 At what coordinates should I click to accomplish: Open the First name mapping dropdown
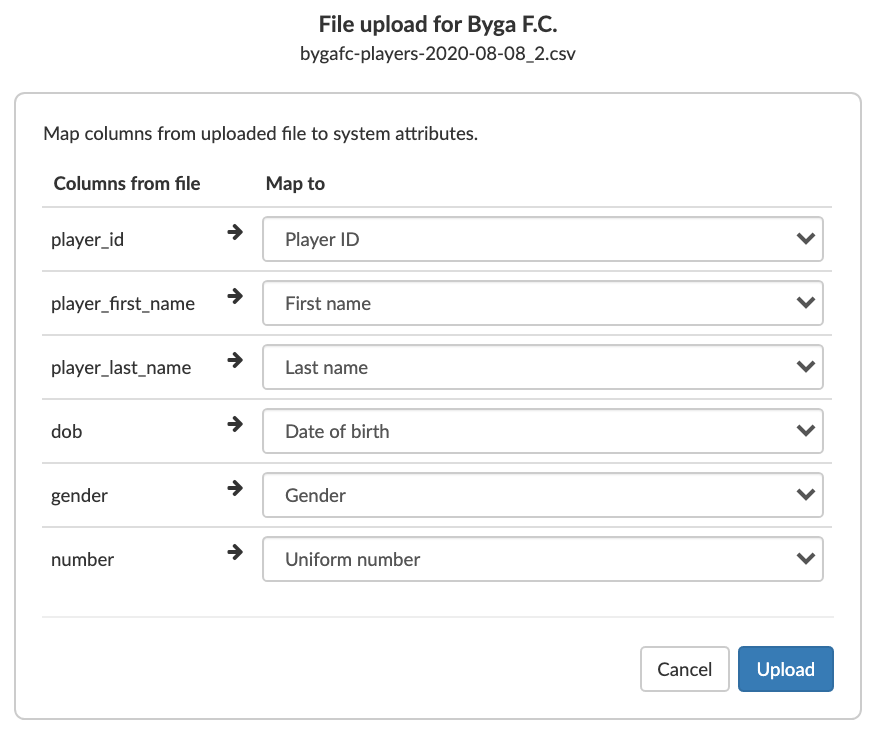543,303
